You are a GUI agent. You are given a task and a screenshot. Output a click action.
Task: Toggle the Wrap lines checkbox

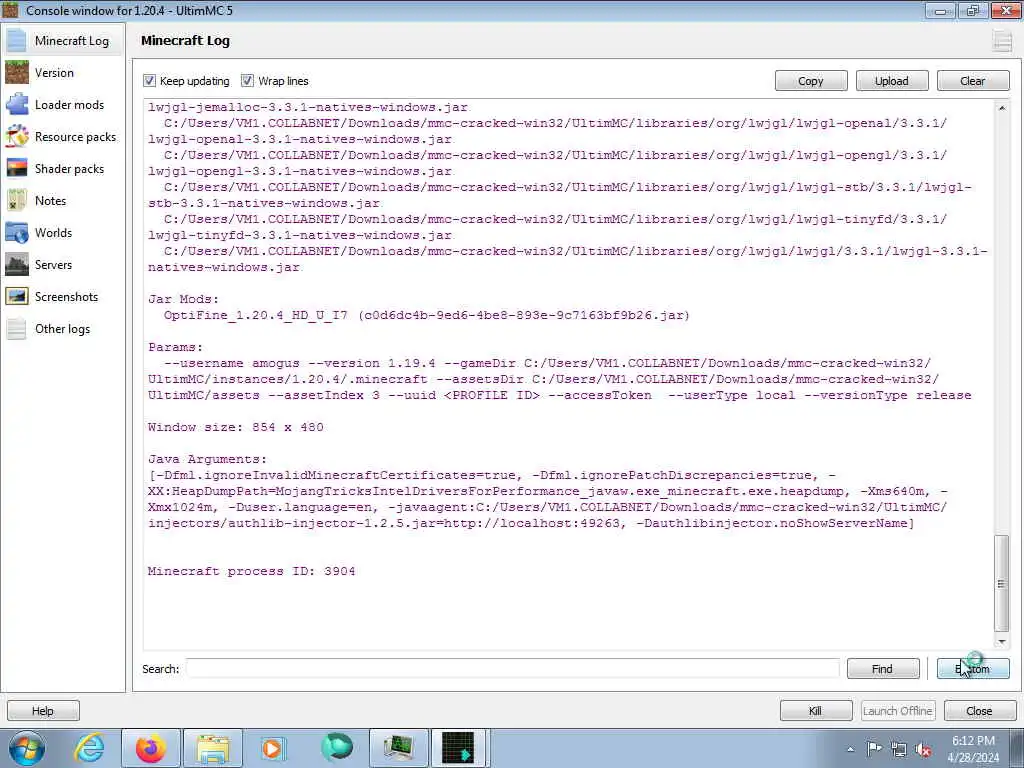point(247,80)
